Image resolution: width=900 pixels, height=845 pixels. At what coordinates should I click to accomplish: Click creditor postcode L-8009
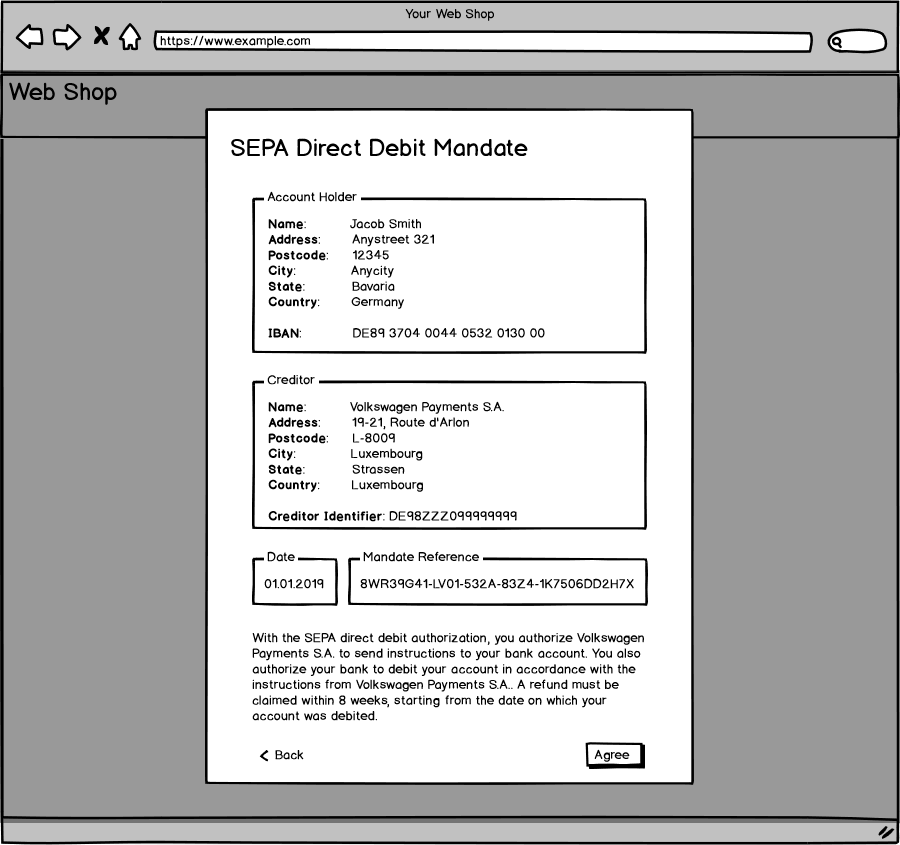click(x=374, y=438)
